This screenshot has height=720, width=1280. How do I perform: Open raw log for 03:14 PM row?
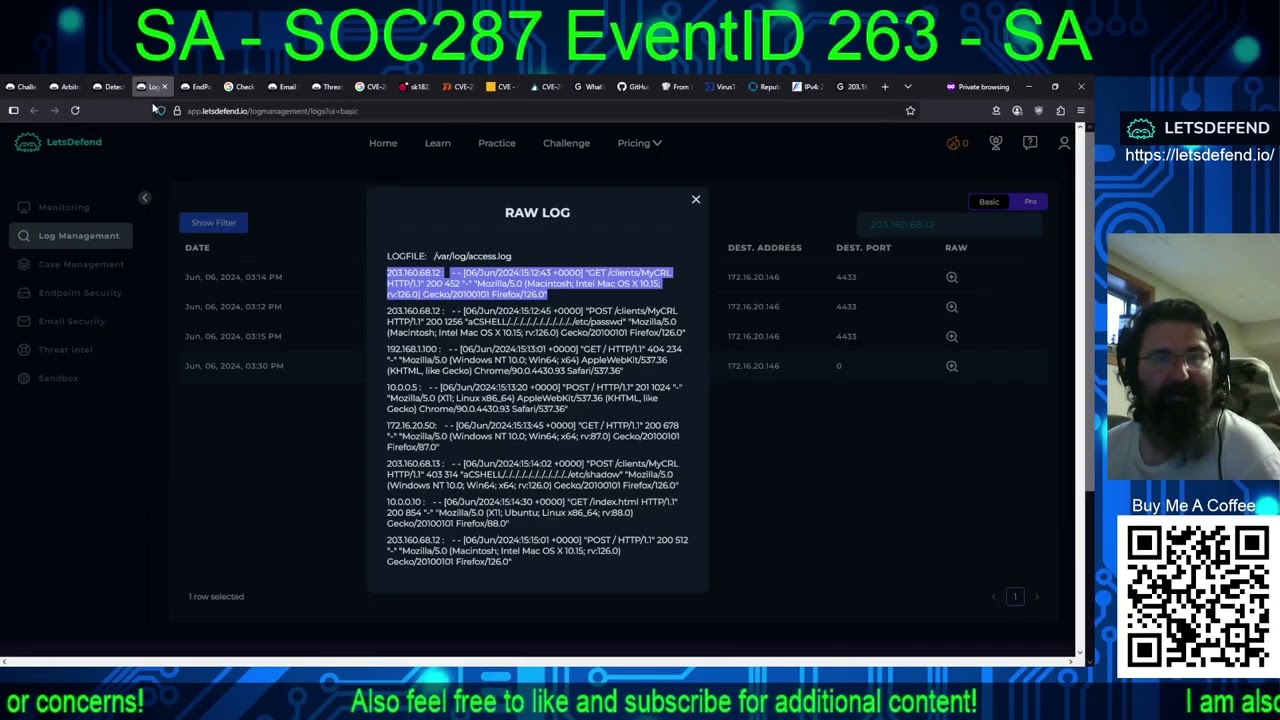tap(952, 277)
